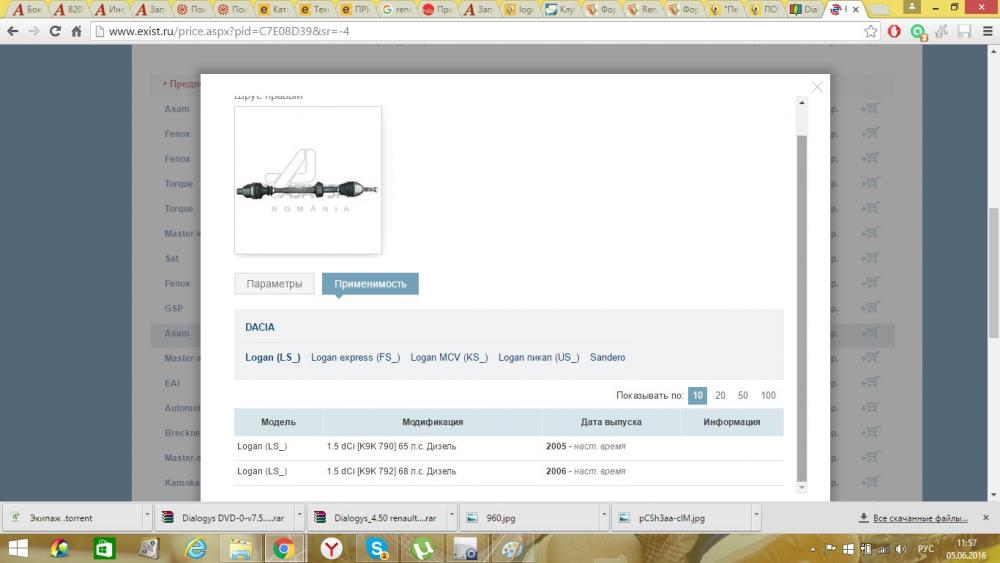
Task: Show hidden system tray icons
Action: [x=812, y=549]
